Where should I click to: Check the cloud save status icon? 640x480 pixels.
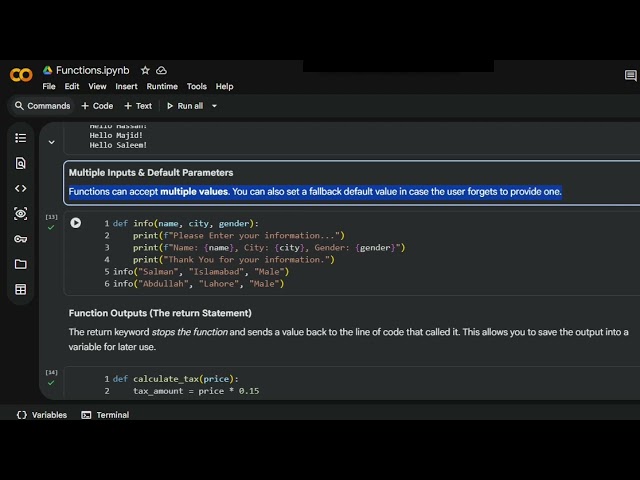[161, 70]
